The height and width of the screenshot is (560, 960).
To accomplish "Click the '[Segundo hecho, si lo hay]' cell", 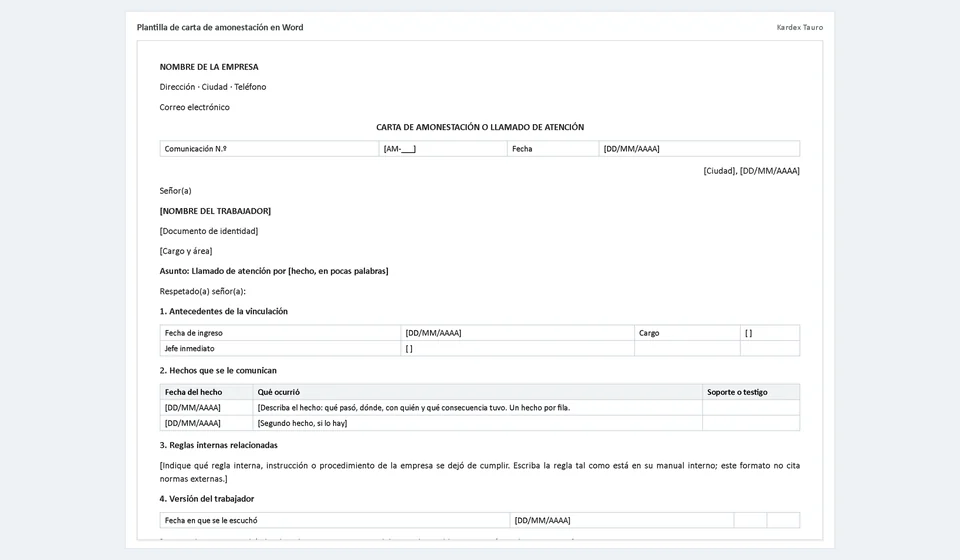I will 478,423.
